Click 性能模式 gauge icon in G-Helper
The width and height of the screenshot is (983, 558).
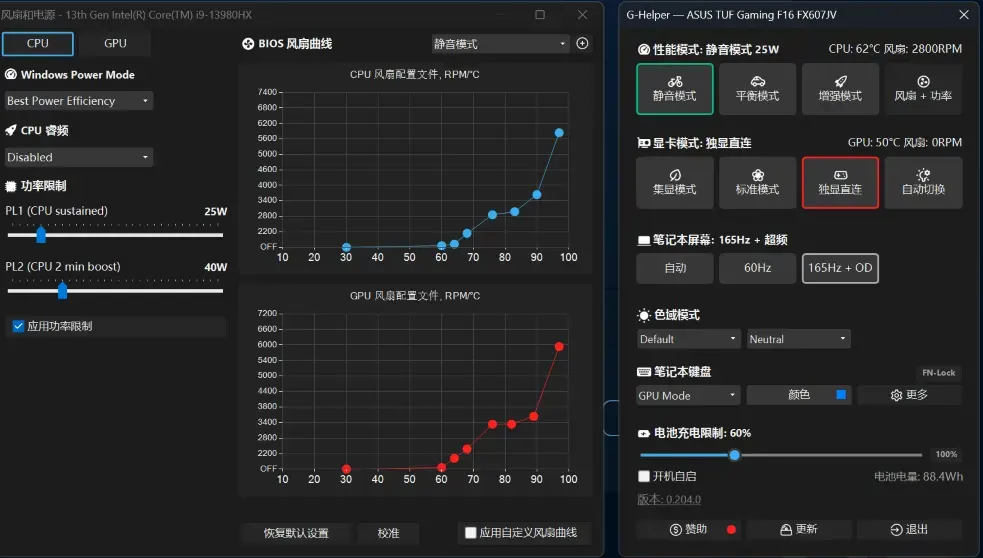644,50
